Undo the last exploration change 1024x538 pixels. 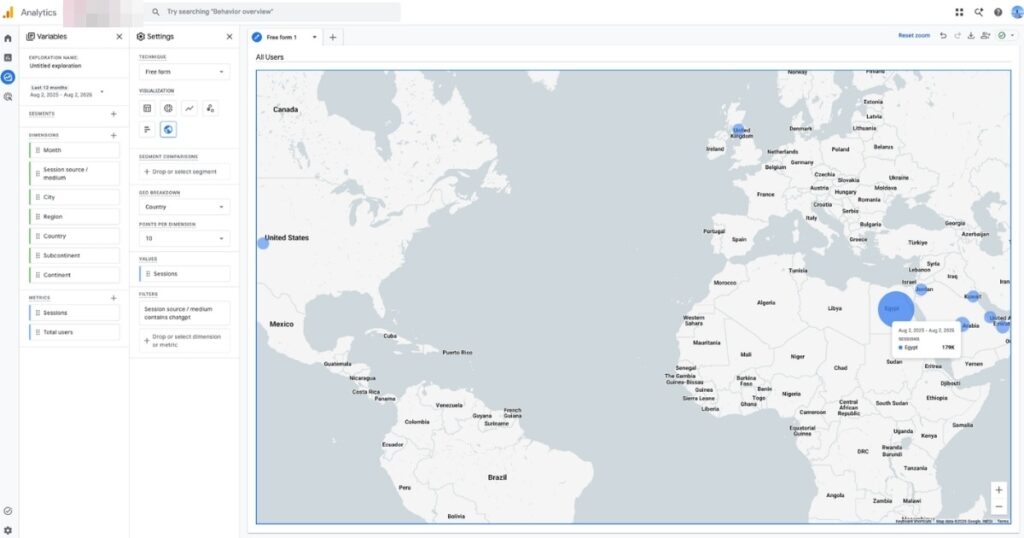(x=943, y=36)
